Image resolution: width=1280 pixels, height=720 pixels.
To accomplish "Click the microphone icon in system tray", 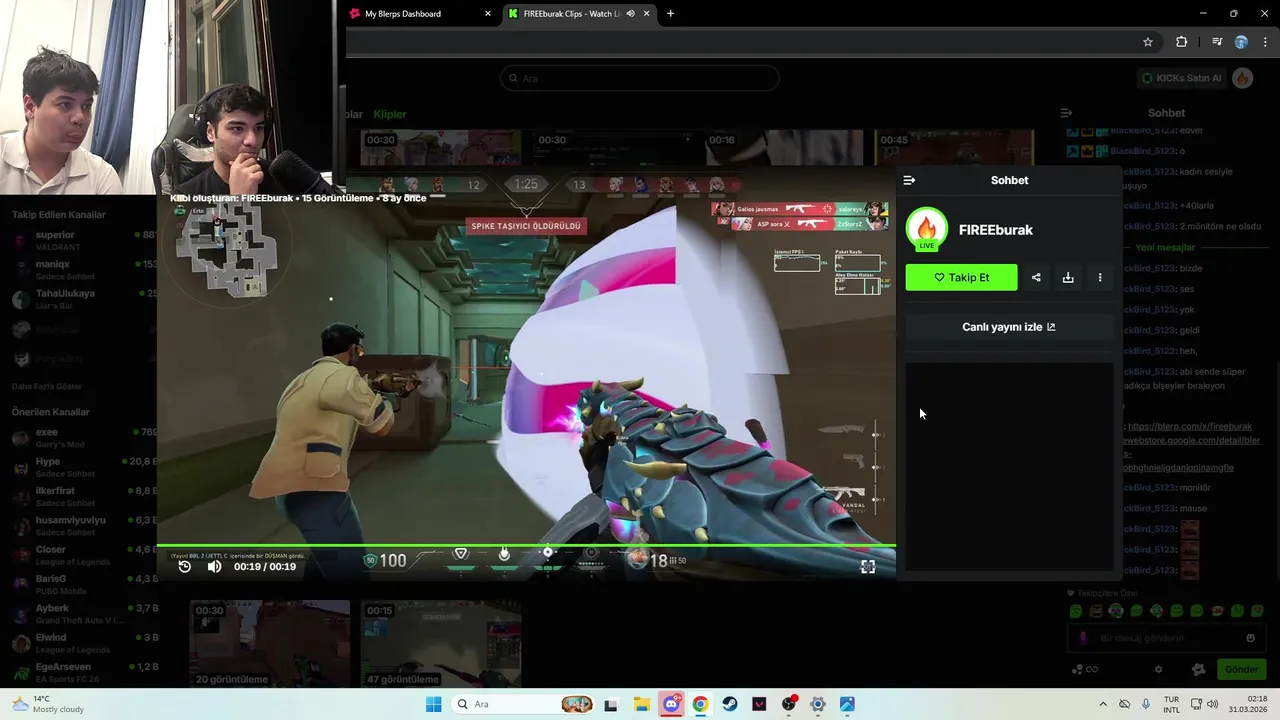I will 1146,704.
